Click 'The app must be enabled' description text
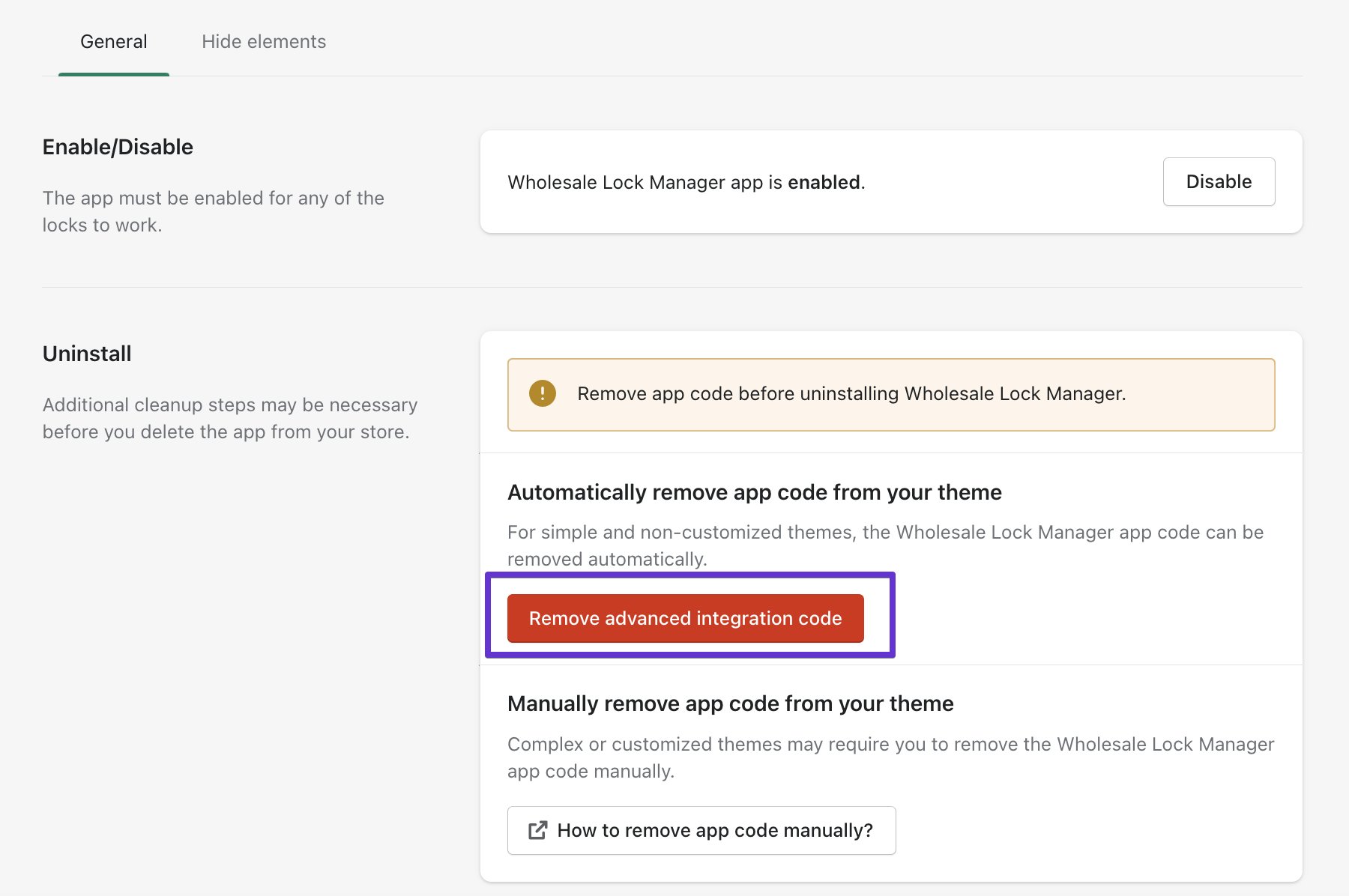Image resolution: width=1349 pixels, height=896 pixels. [214, 211]
